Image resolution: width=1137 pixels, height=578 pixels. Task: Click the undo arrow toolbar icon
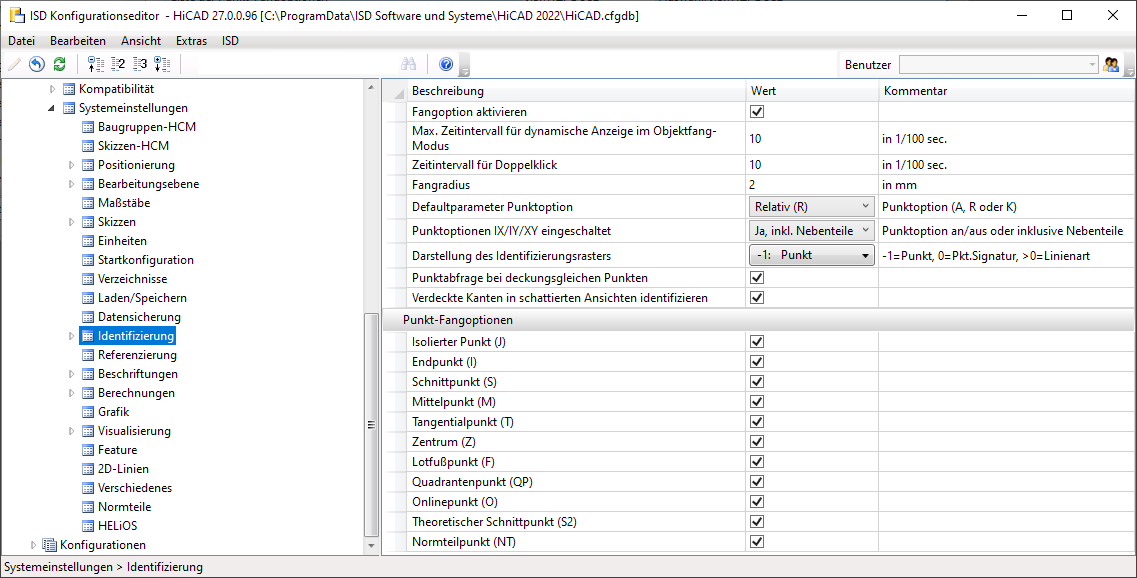click(x=37, y=64)
